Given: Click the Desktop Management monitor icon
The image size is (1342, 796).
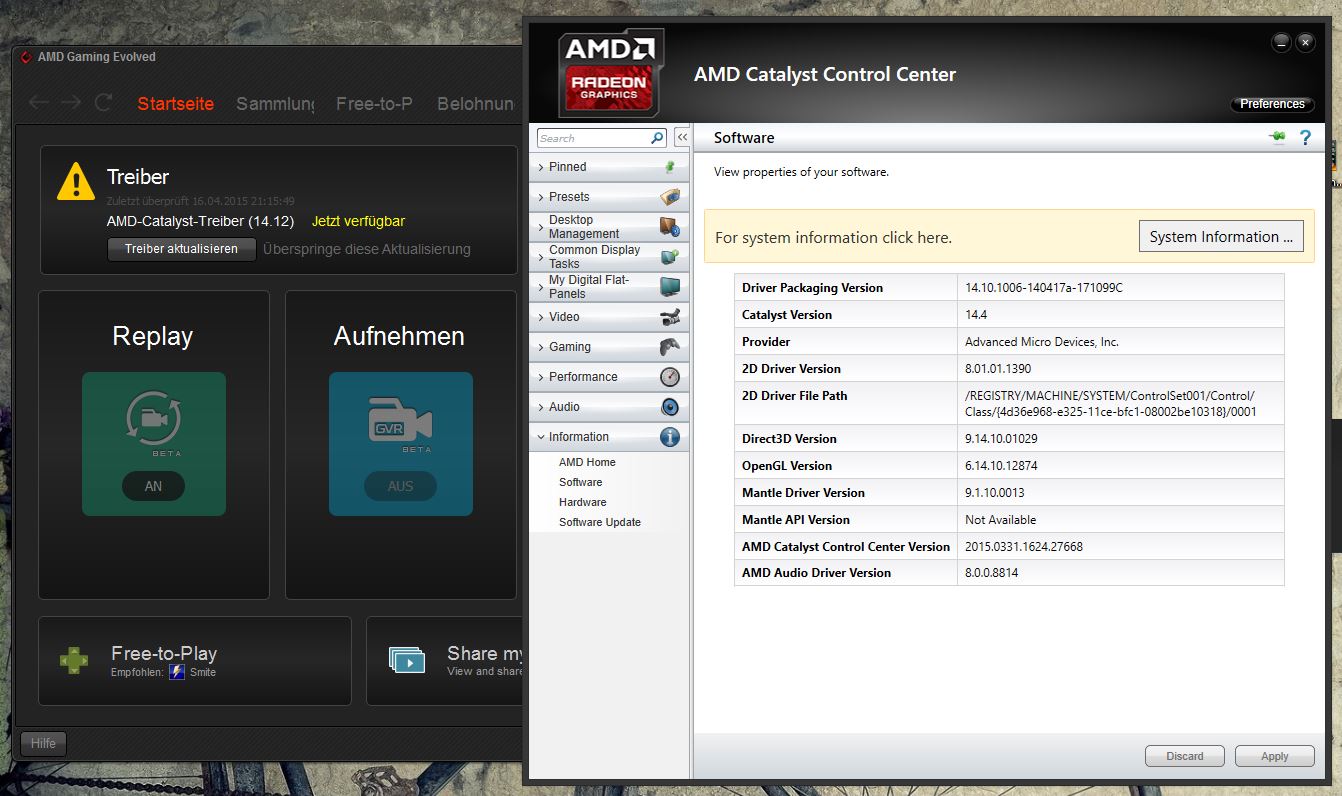Looking at the screenshot, I should (670, 227).
